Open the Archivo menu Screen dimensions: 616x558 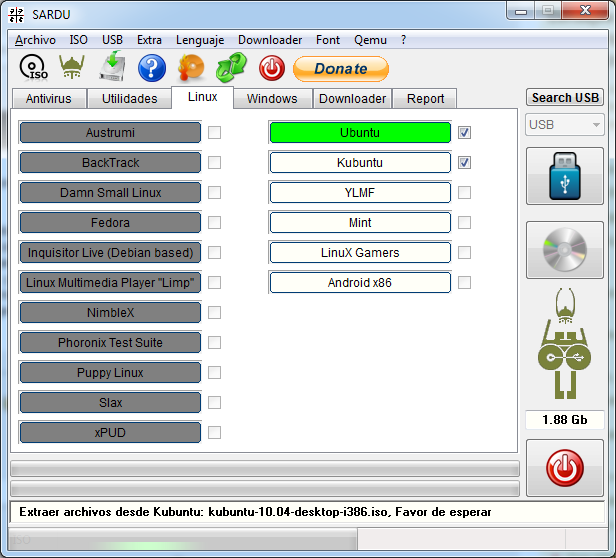pos(35,40)
